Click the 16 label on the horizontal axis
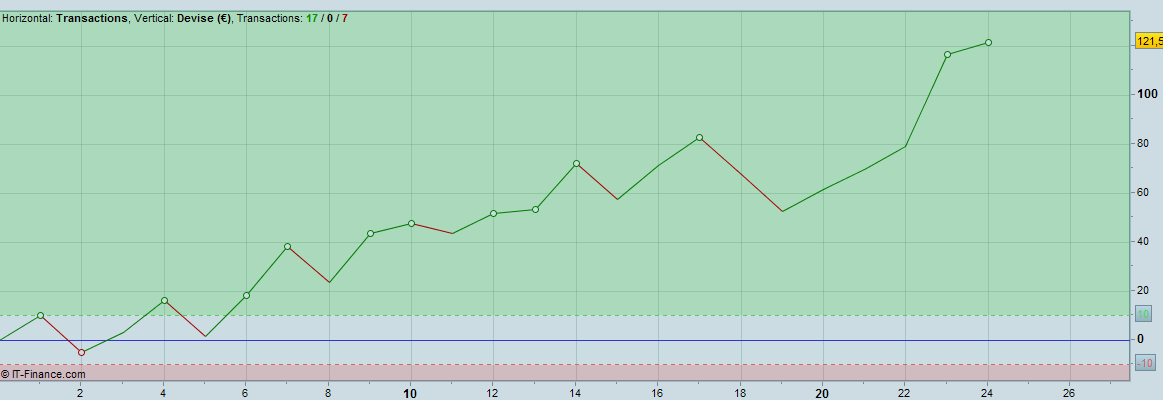This screenshot has height=400, width=1163. [657, 393]
